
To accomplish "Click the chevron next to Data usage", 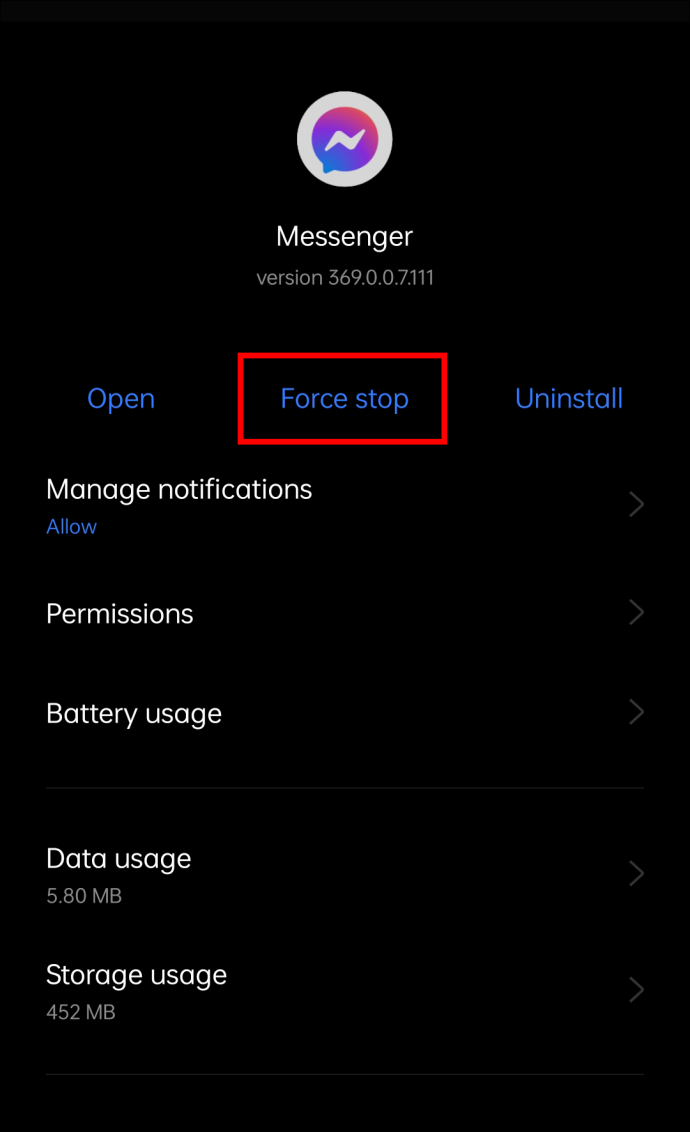I will pos(636,874).
